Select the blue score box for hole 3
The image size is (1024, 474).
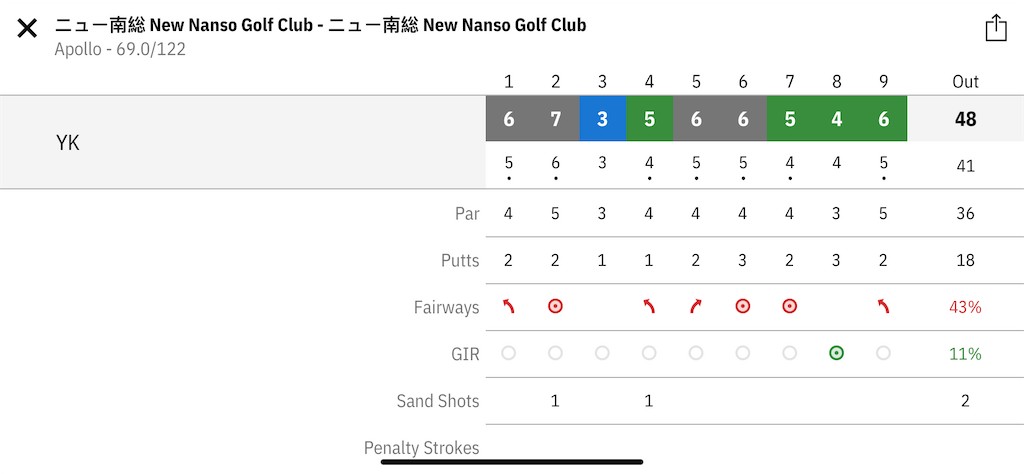(603, 119)
